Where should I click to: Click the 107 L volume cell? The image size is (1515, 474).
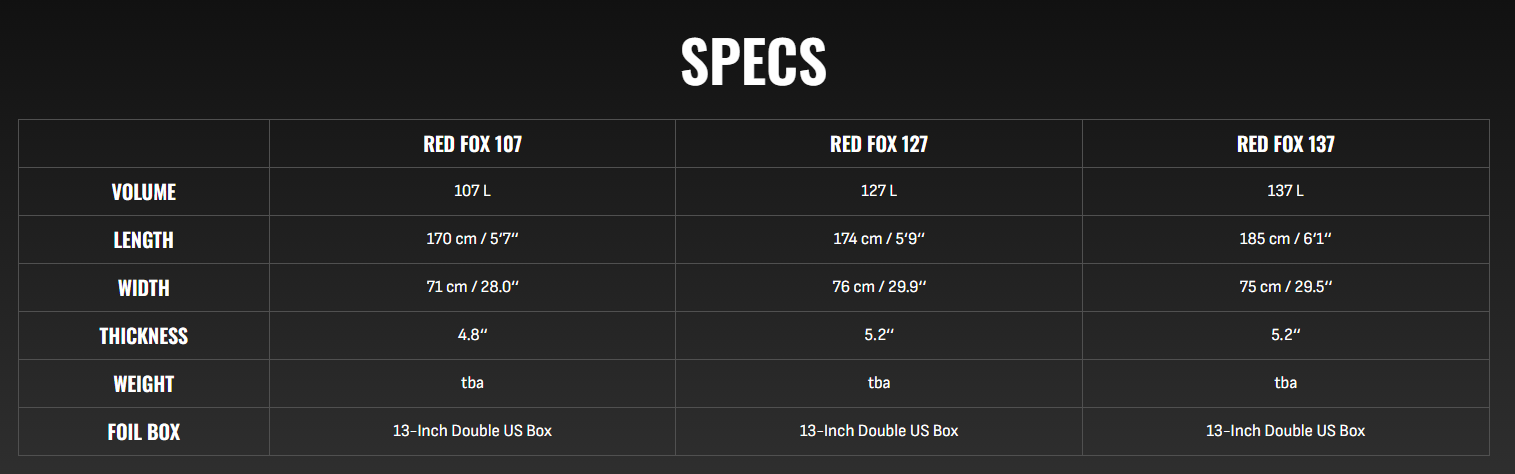[472, 191]
